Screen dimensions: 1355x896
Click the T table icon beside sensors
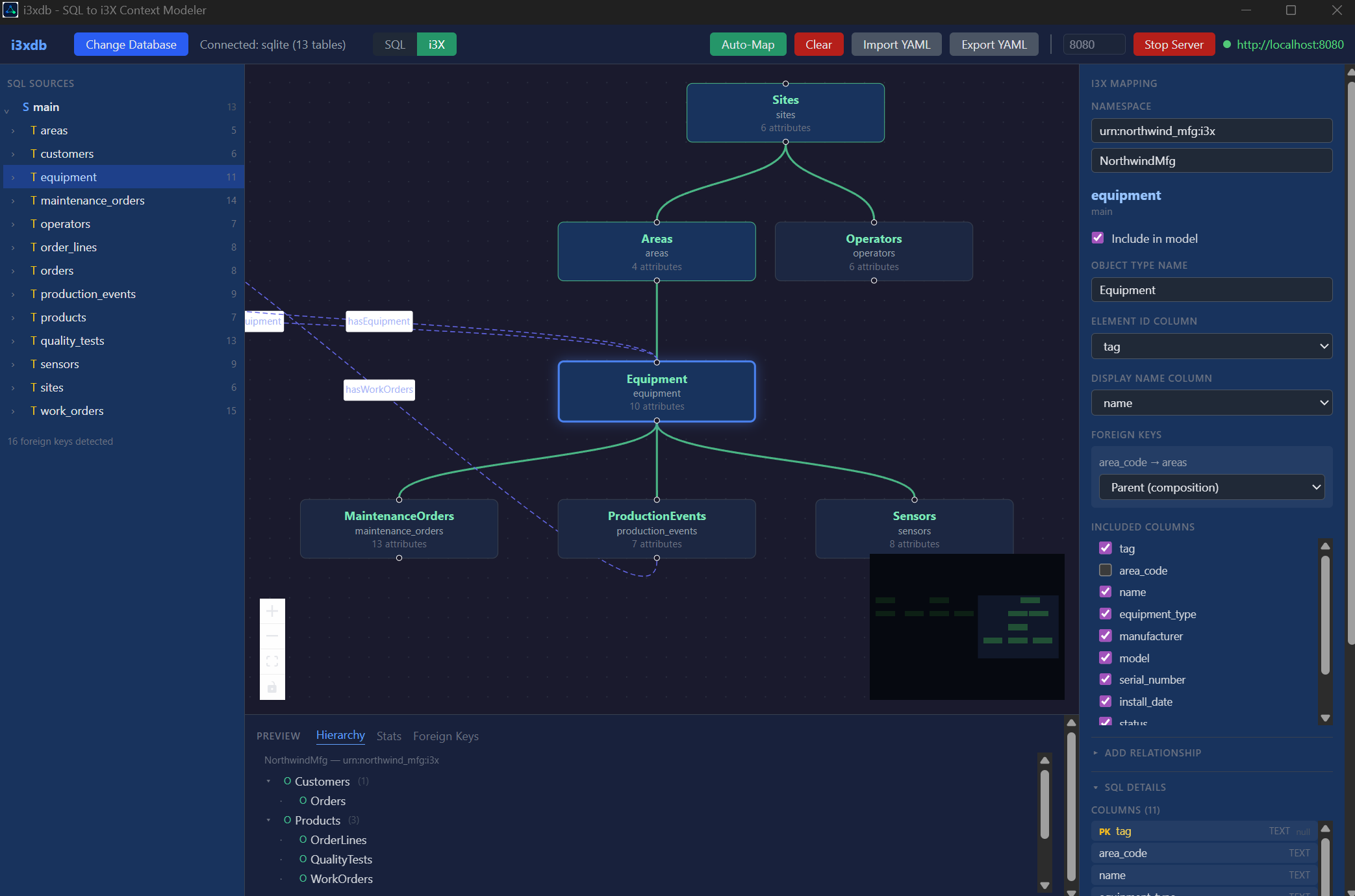[33, 364]
